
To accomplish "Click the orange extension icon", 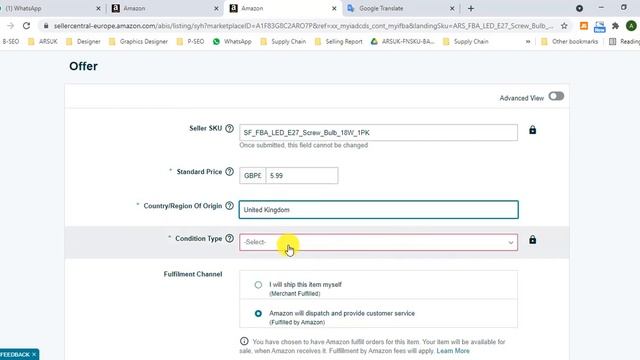I will (584, 26).
